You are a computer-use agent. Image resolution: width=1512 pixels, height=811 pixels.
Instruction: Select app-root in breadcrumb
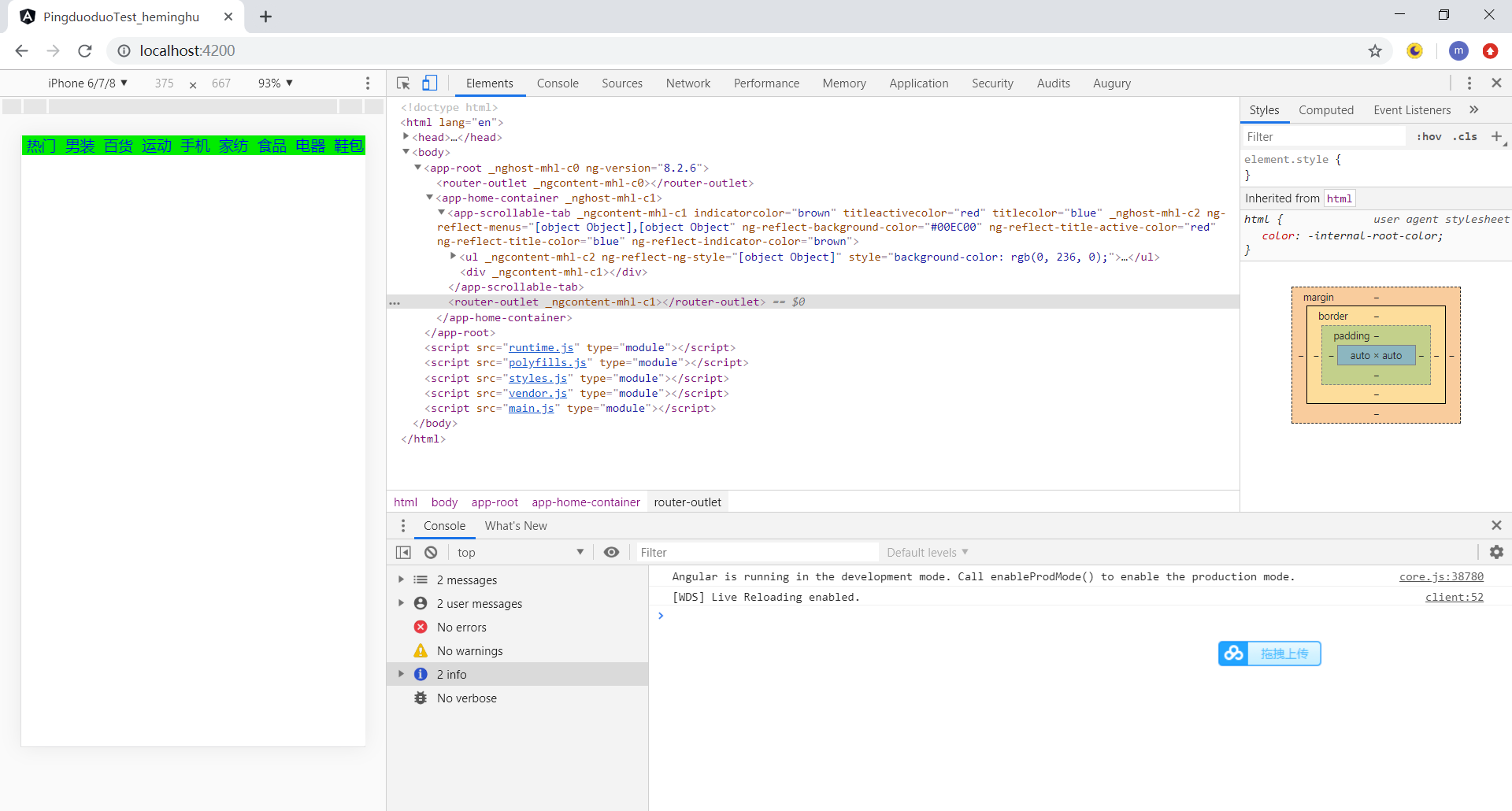coord(495,502)
